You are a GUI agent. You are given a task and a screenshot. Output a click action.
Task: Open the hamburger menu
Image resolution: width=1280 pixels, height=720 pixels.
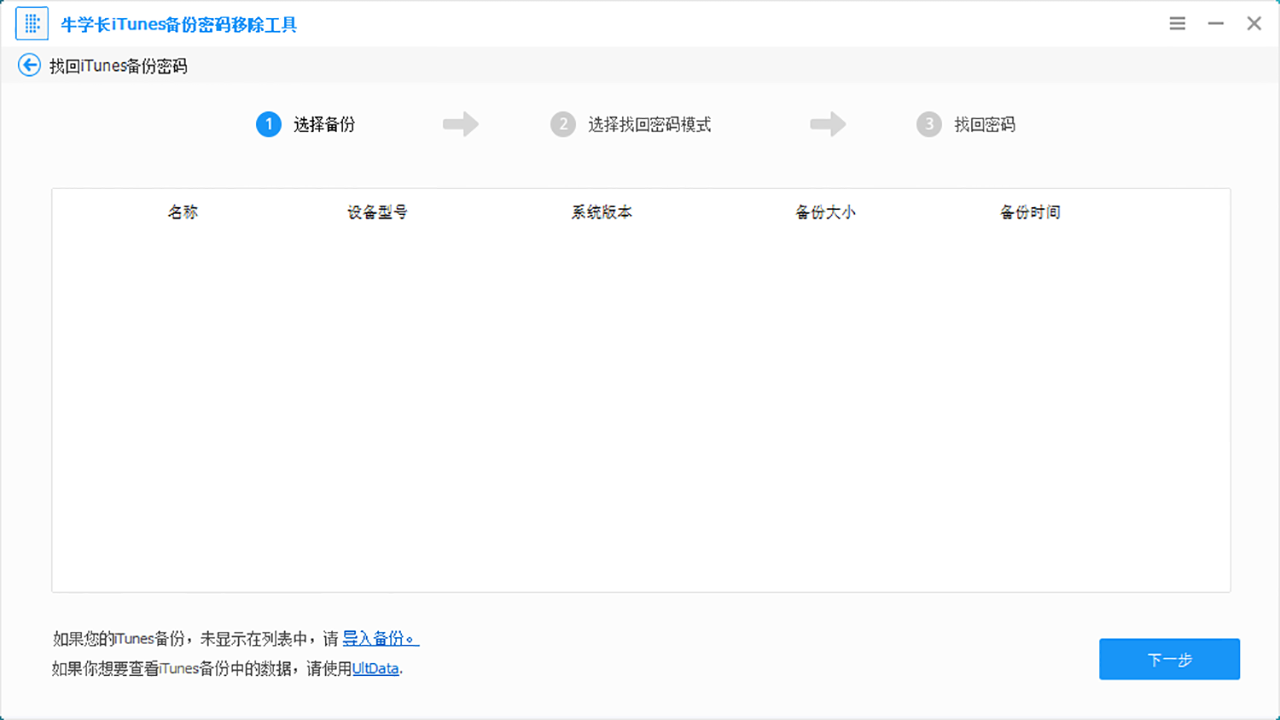1177,22
